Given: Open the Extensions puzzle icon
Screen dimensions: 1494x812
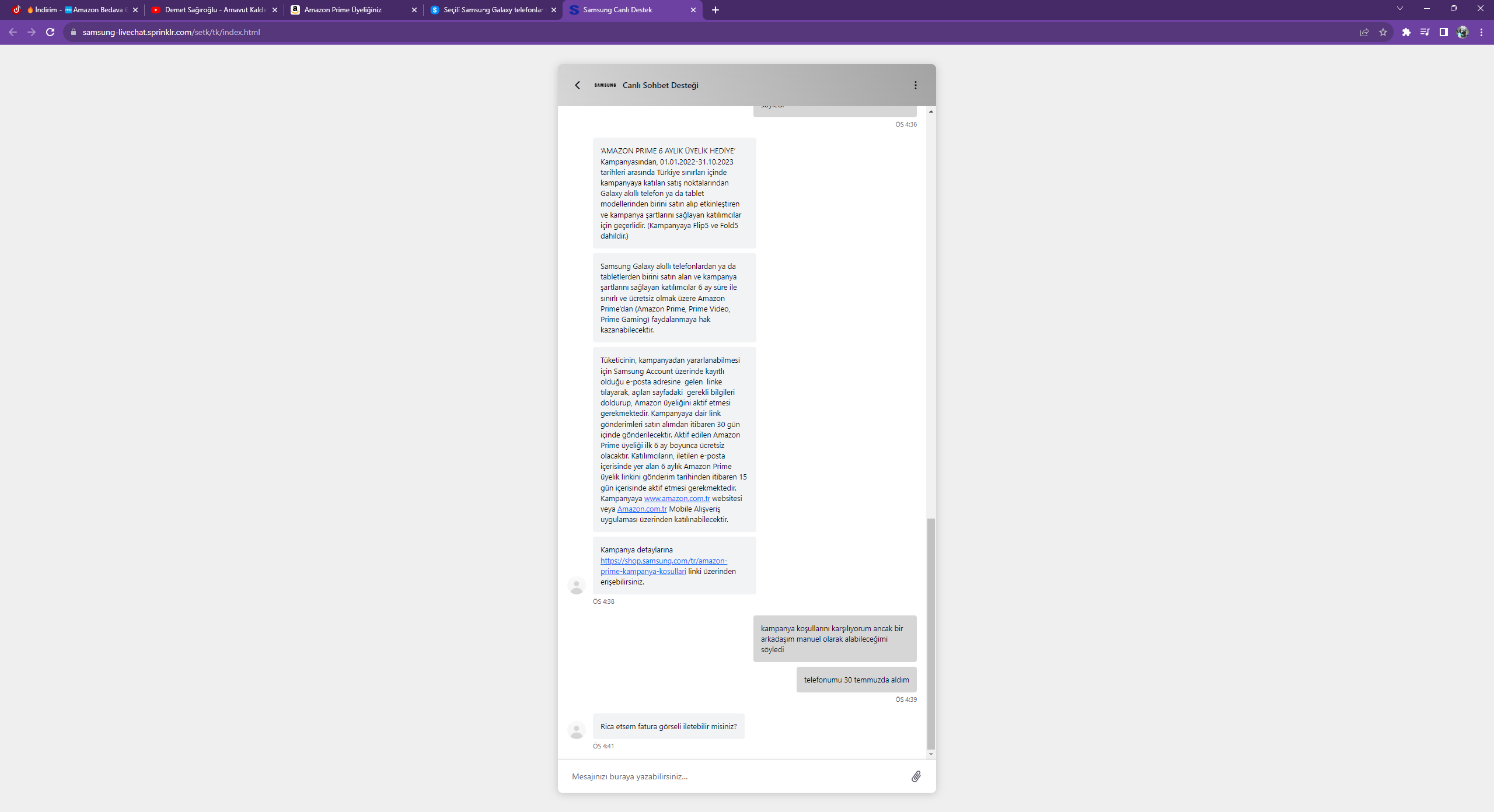Looking at the screenshot, I should pyautogui.click(x=1406, y=32).
